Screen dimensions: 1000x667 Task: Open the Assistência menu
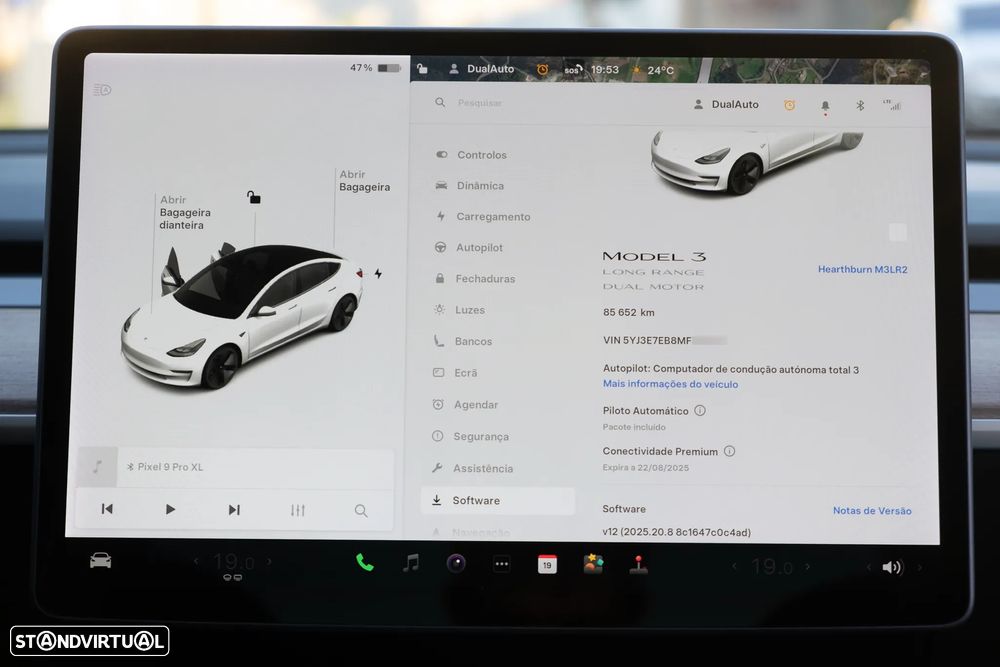click(x=473, y=468)
